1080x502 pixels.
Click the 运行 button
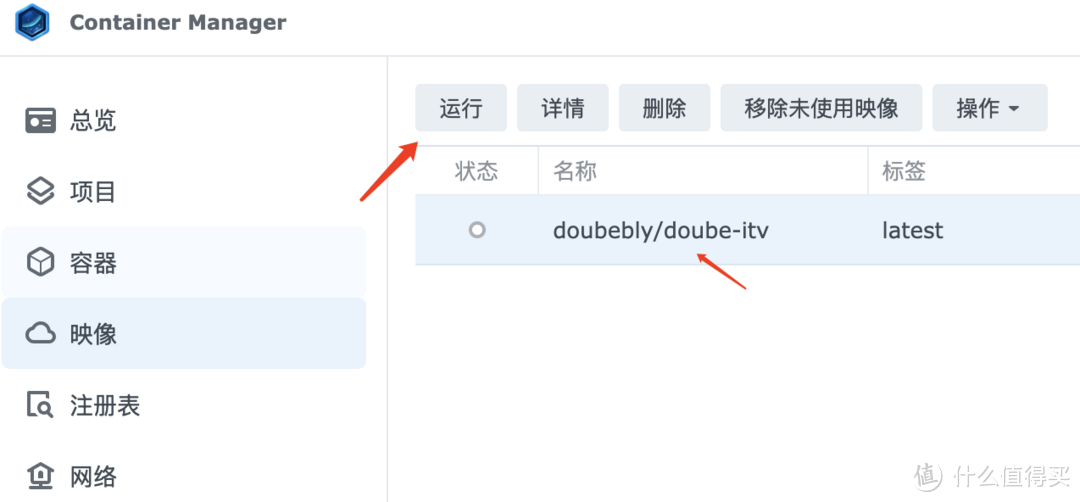click(x=461, y=108)
